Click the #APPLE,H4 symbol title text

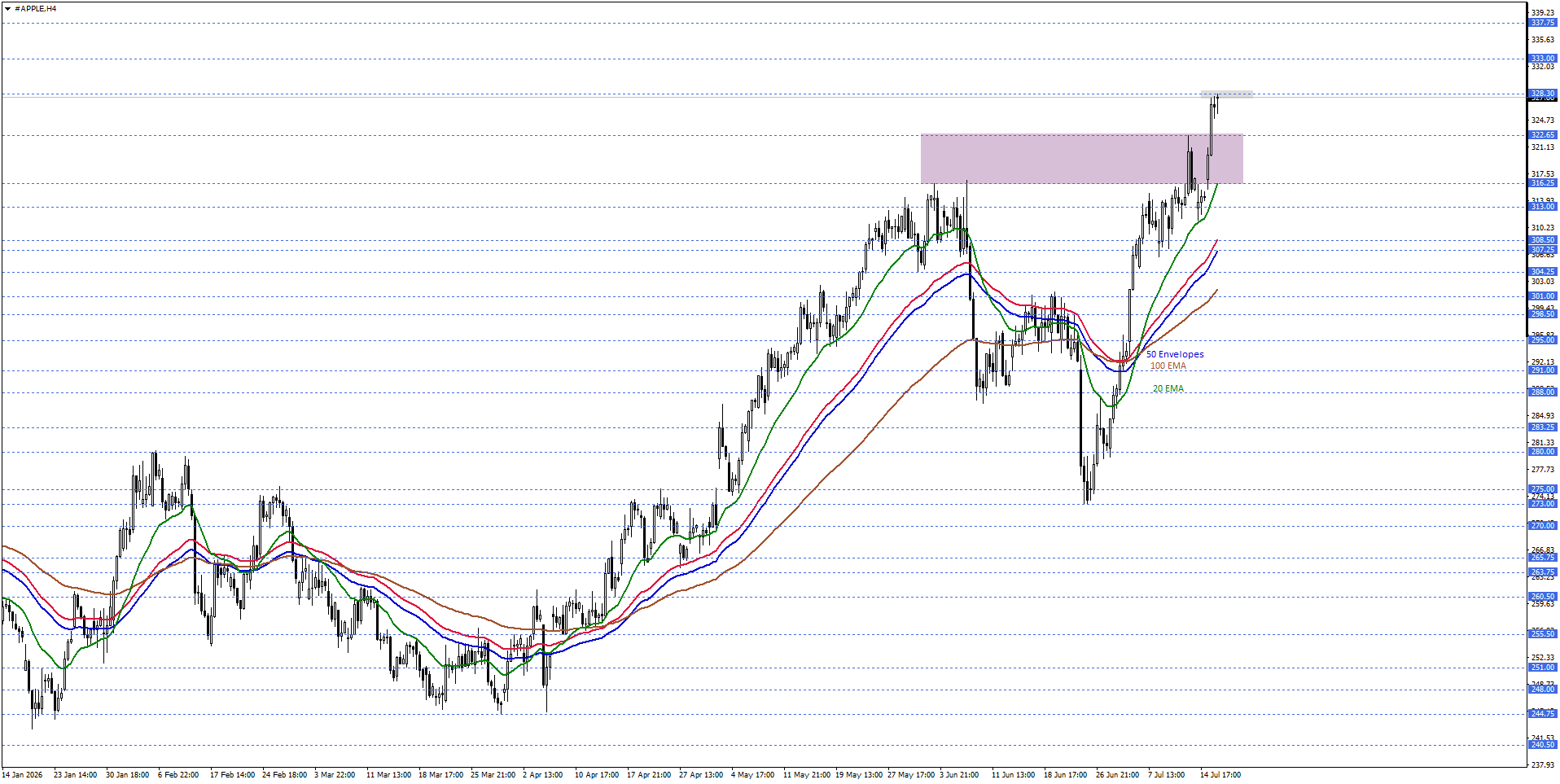point(36,8)
